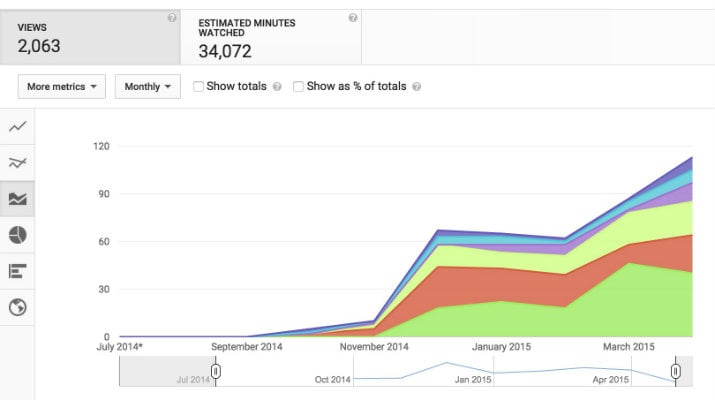Switch to stacked area chart view
This screenshot has width=715, height=400.
point(17,199)
